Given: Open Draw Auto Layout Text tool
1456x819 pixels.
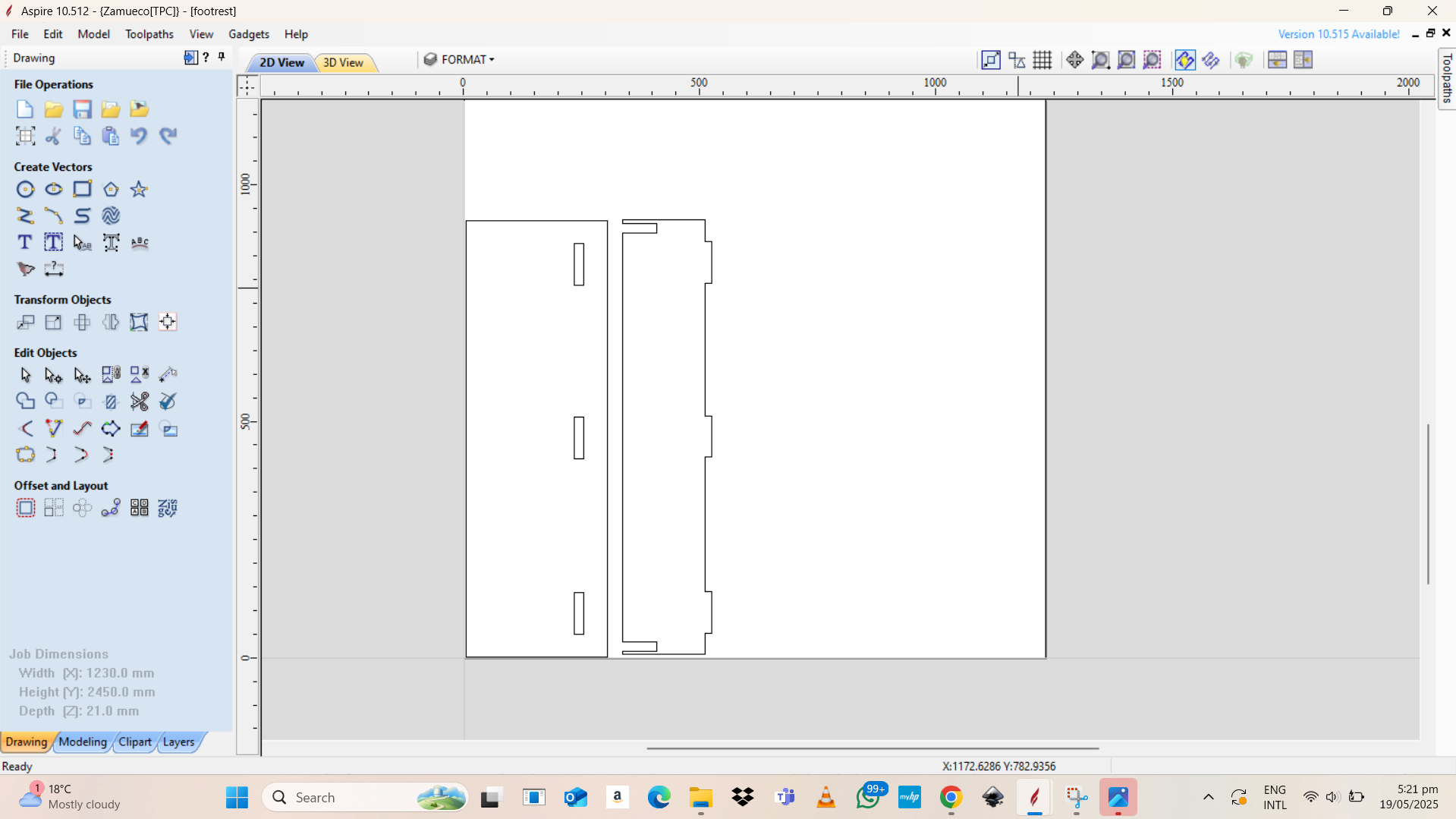Looking at the screenshot, I should 53,242.
